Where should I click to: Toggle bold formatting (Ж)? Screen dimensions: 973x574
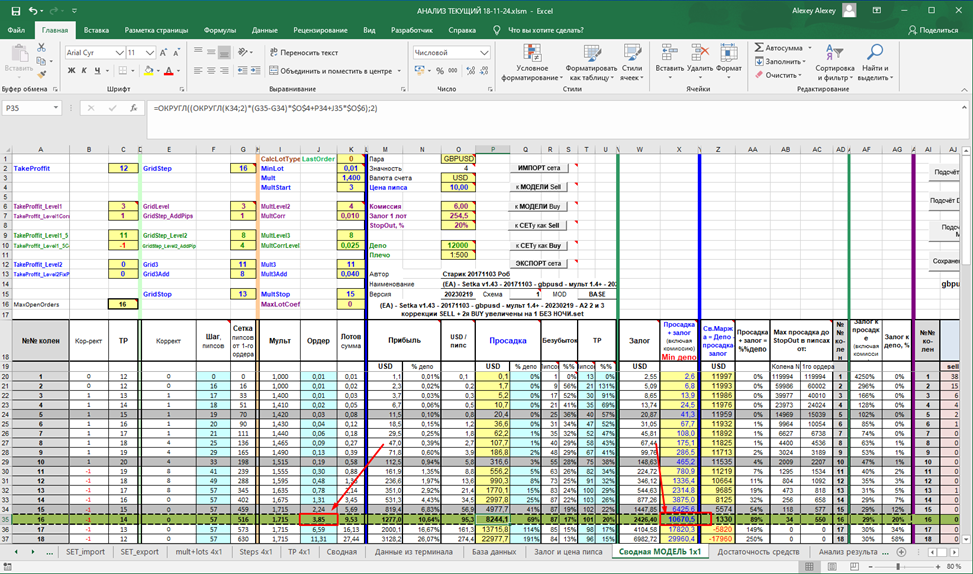(71, 71)
